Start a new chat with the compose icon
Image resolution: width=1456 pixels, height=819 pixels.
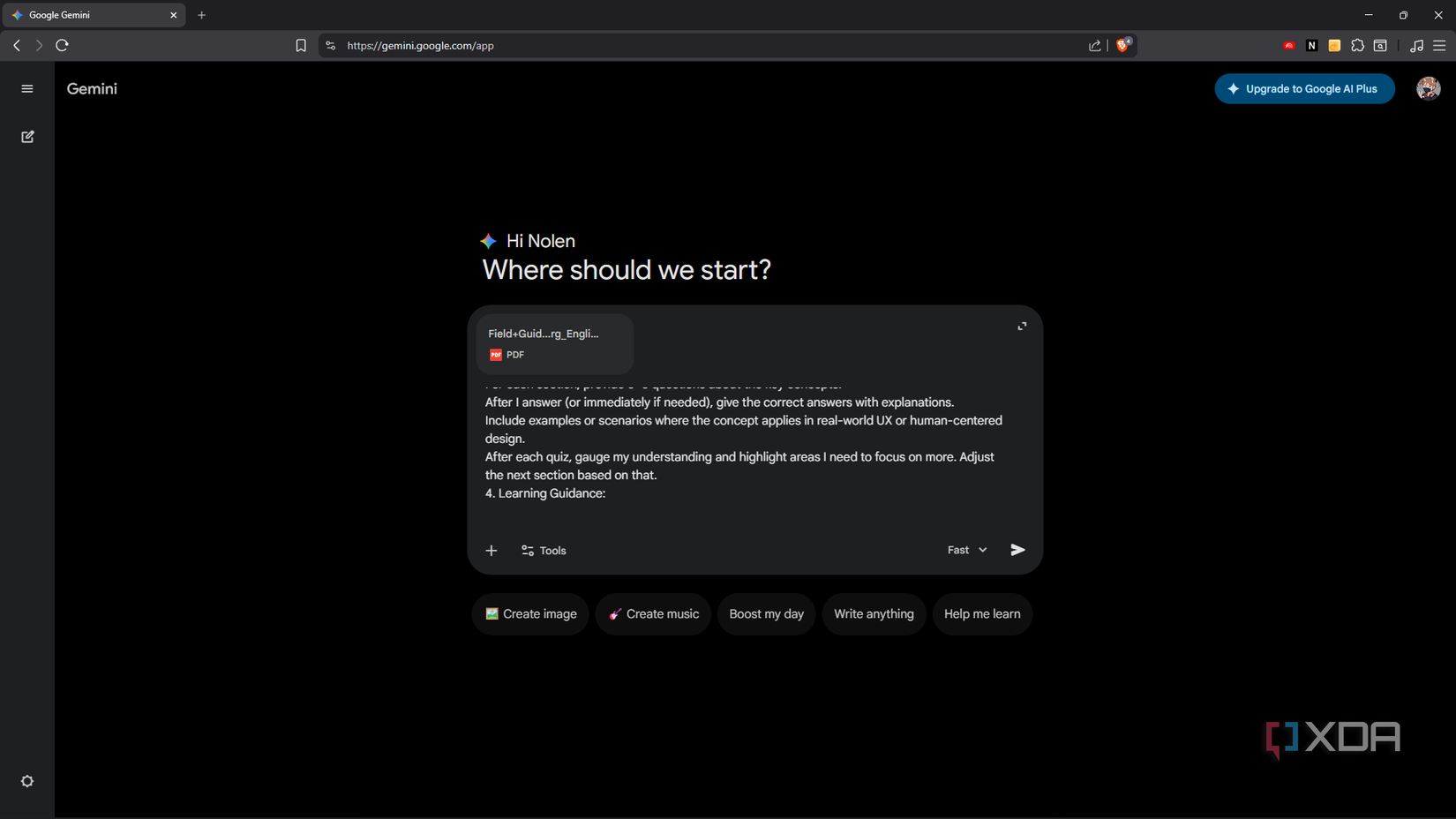click(x=27, y=137)
